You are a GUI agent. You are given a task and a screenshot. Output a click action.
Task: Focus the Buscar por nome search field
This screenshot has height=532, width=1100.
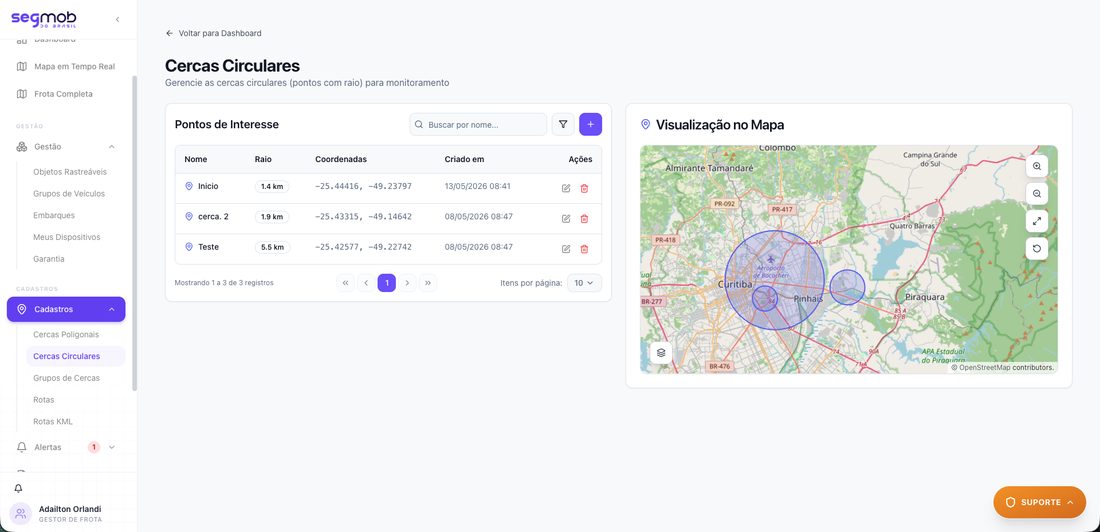(478, 124)
